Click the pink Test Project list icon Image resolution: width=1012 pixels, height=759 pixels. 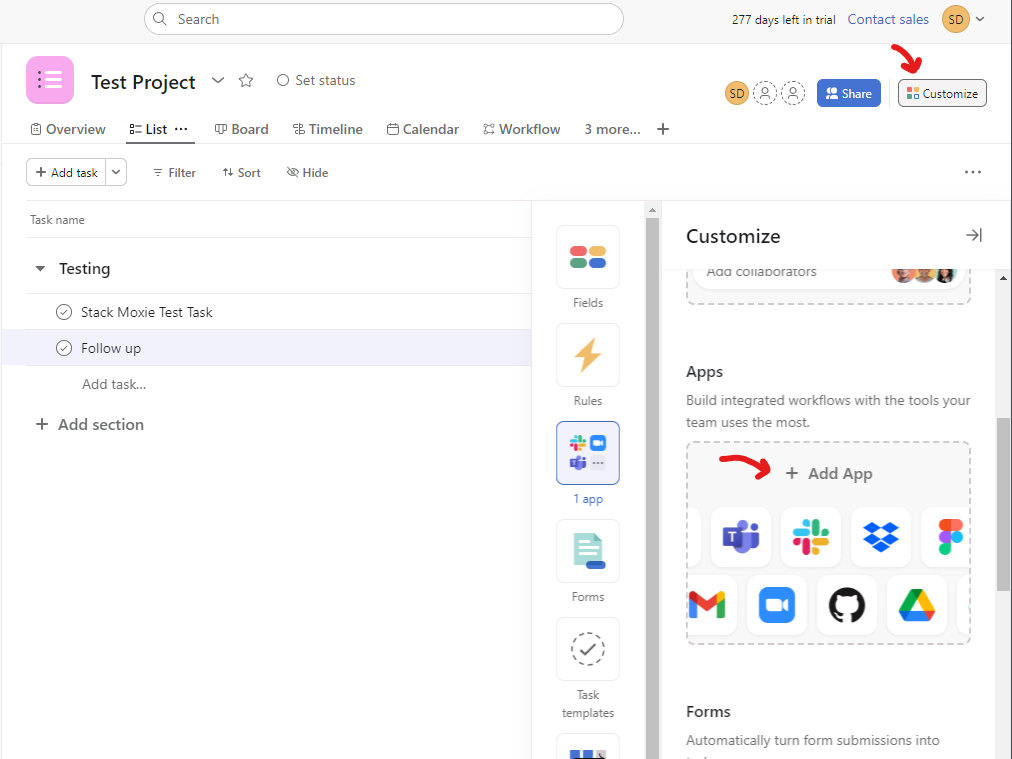point(50,80)
